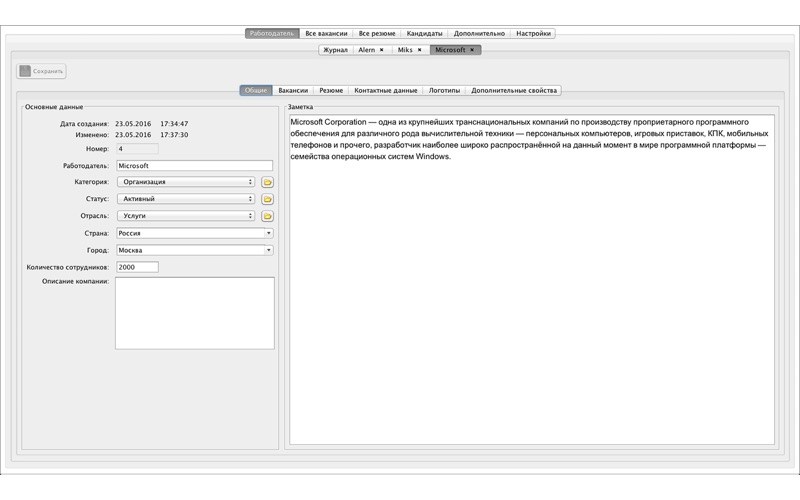Viewport: 800px width, 500px height.
Task: Open the Контактные данные sub-tab
Action: click(386, 90)
